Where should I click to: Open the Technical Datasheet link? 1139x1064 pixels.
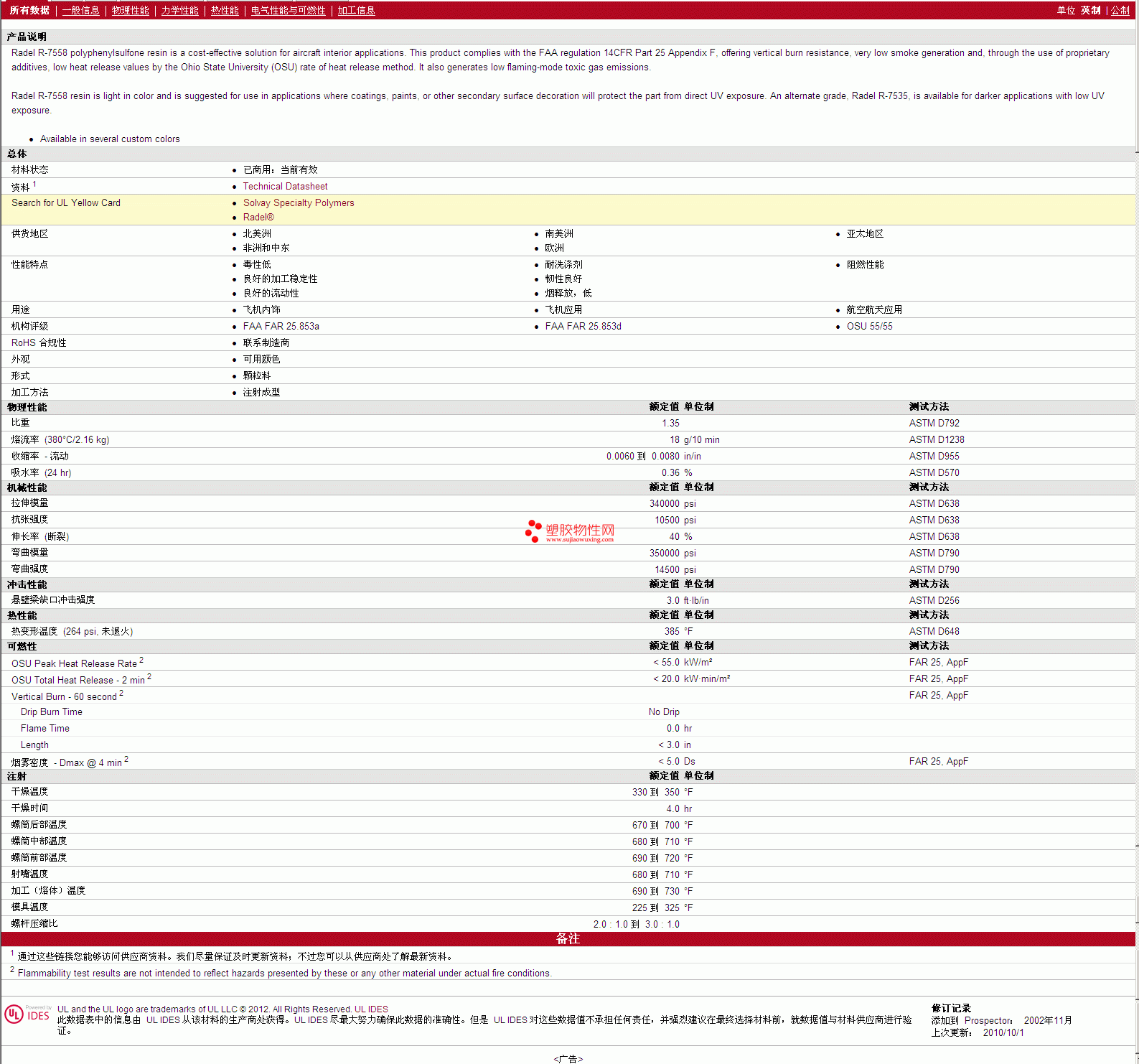click(285, 186)
